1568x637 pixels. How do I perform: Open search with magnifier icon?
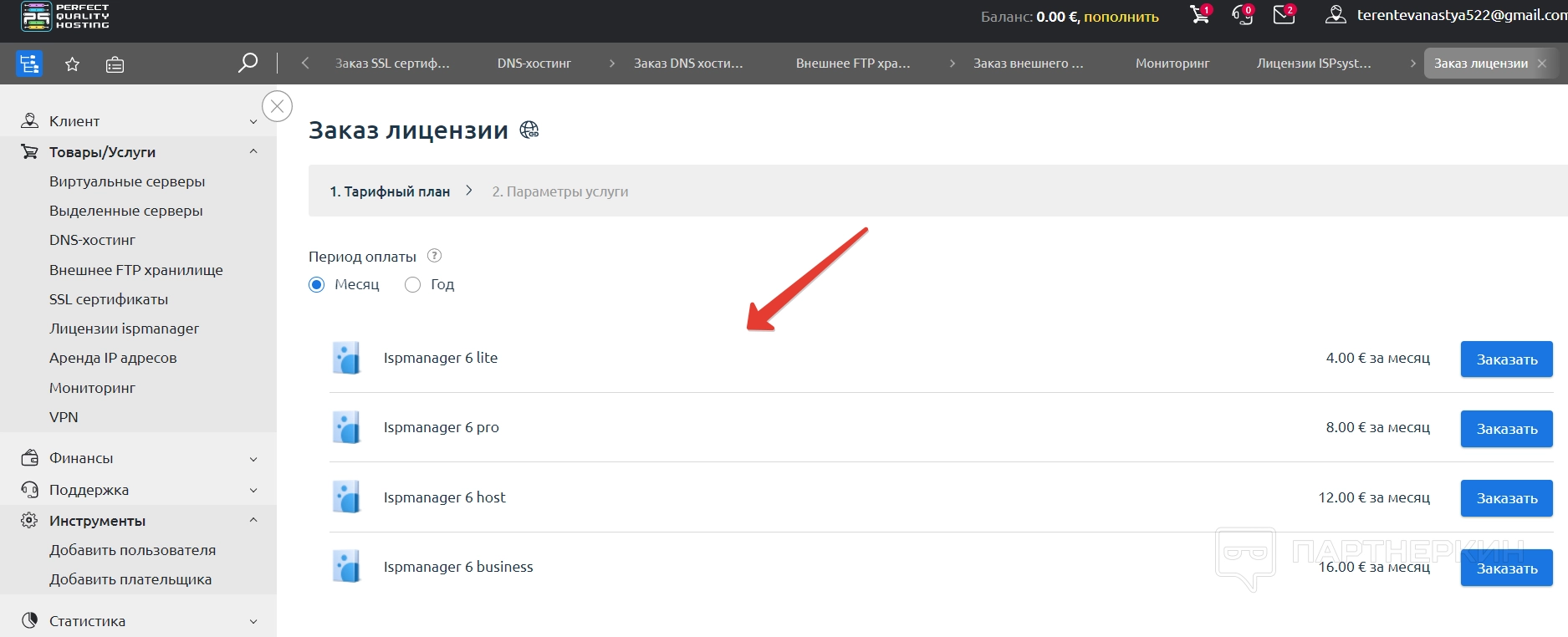(x=248, y=63)
